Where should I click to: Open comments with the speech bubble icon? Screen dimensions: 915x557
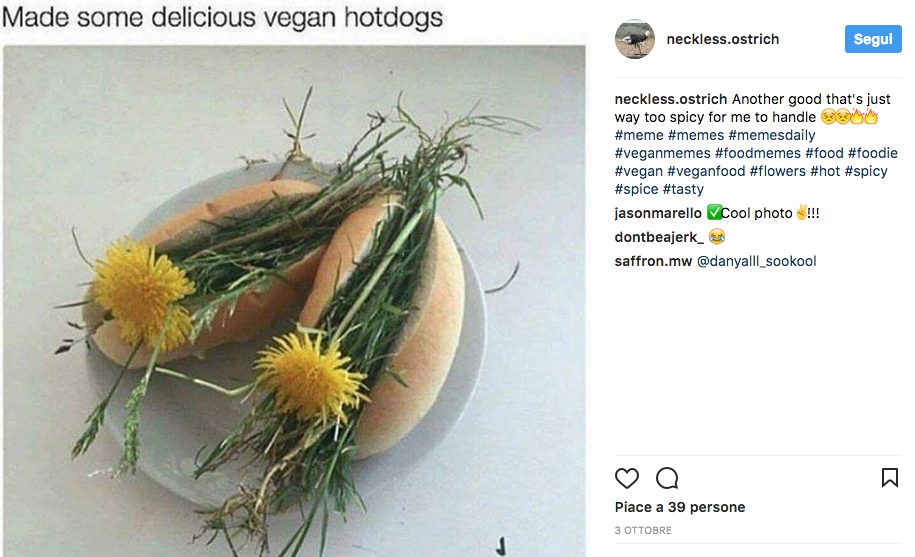[667, 478]
